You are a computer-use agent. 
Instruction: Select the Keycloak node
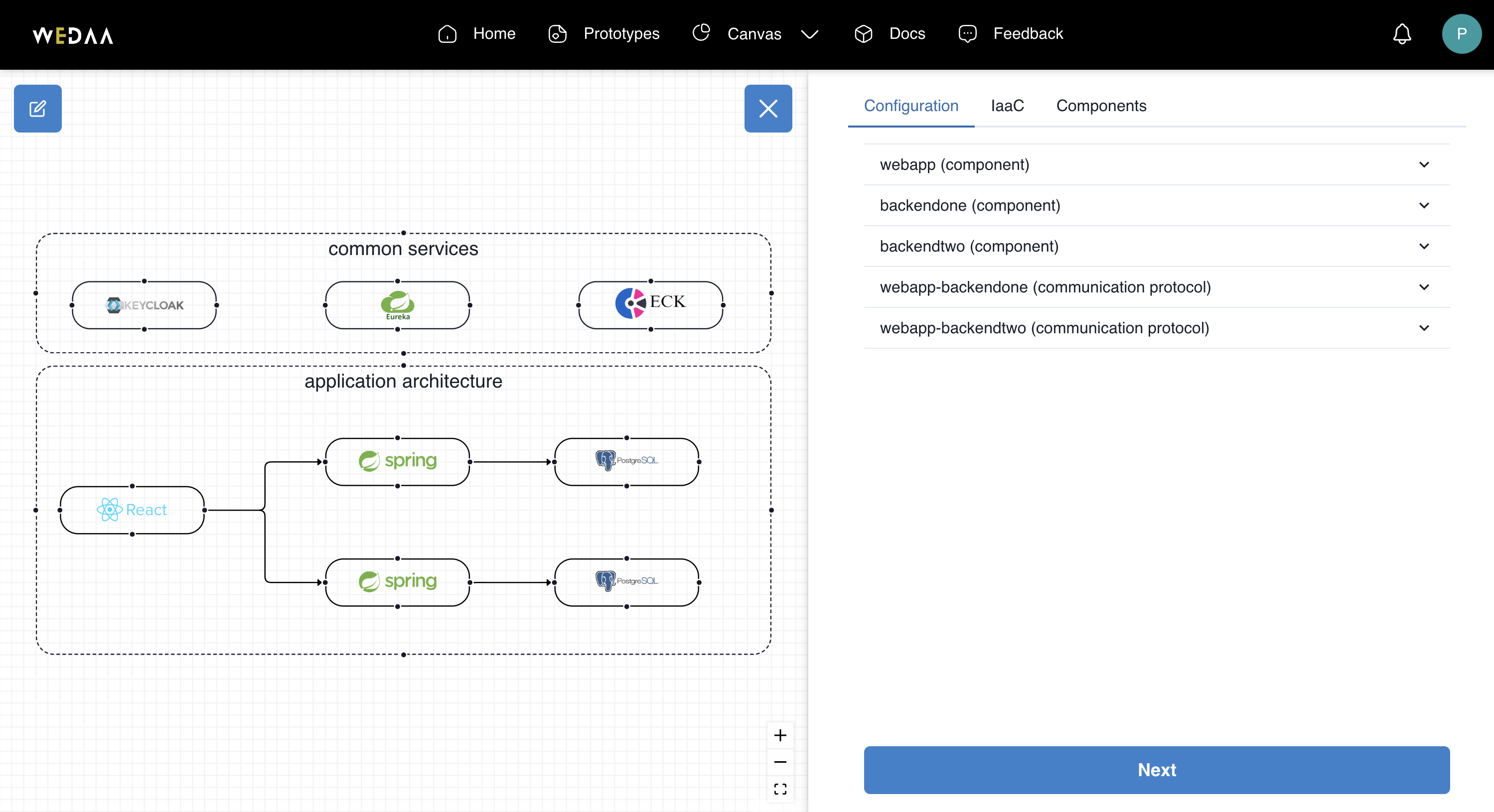click(x=144, y=305)
